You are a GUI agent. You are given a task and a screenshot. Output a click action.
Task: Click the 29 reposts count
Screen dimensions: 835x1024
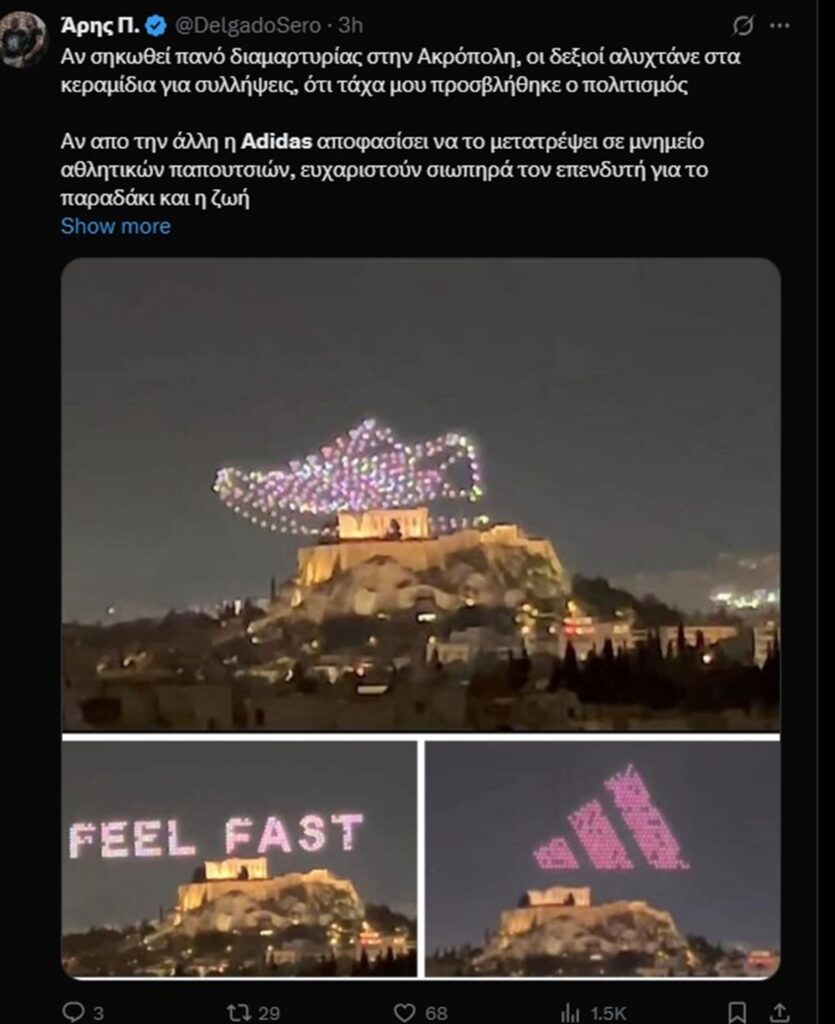tap(269, 1014)
